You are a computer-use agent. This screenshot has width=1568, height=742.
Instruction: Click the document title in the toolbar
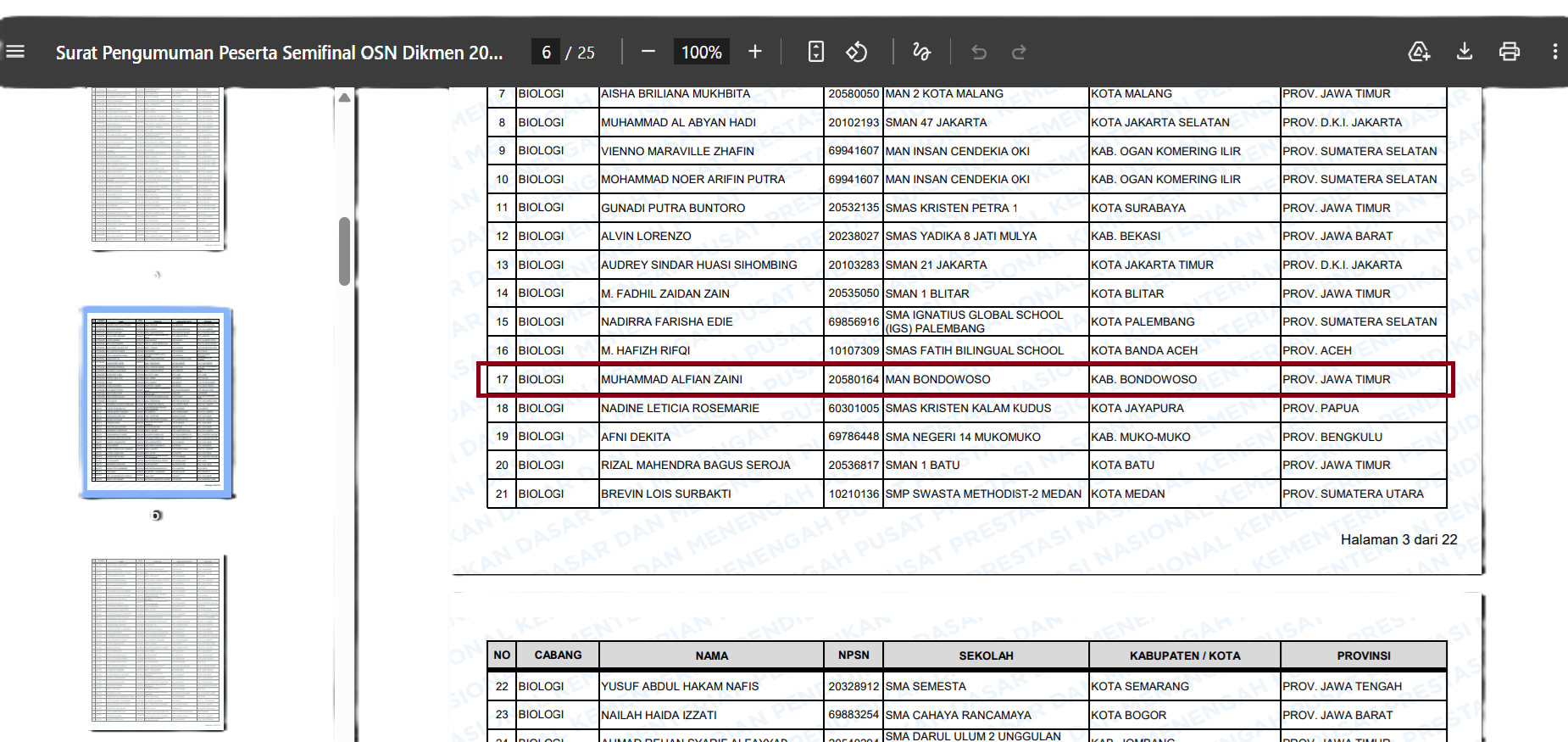point(280,53)
